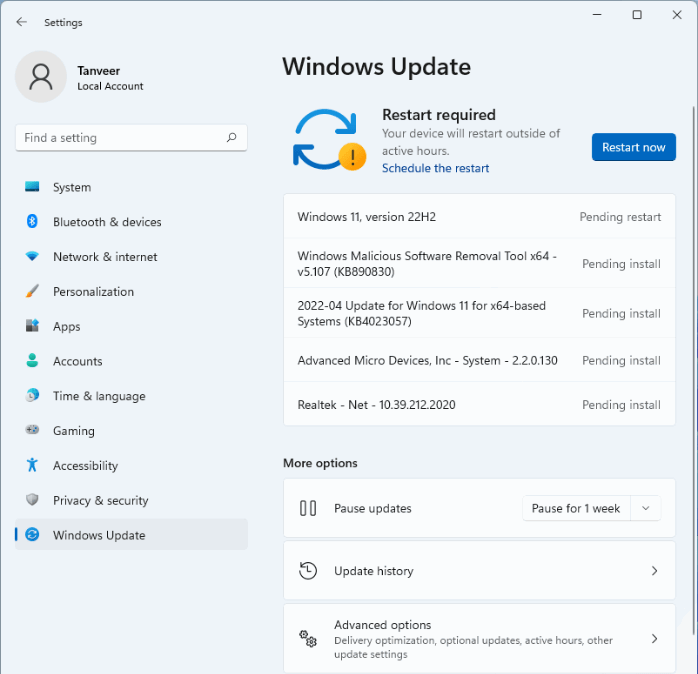Click the back arrow in Settings
698x674 pixels.
[21, 22]
